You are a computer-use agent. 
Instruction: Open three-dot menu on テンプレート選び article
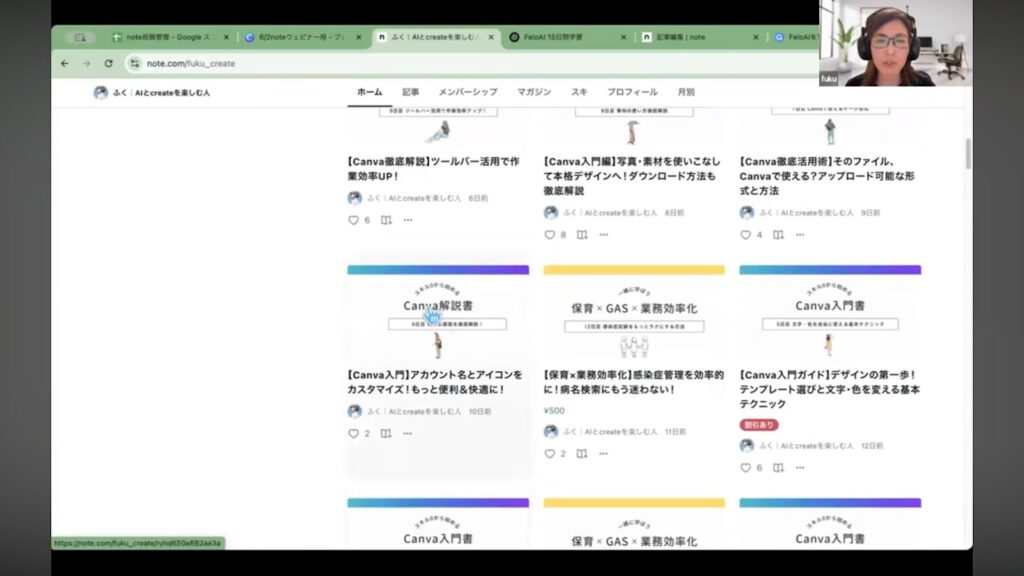pyautogui.click(x=800, y=468)
